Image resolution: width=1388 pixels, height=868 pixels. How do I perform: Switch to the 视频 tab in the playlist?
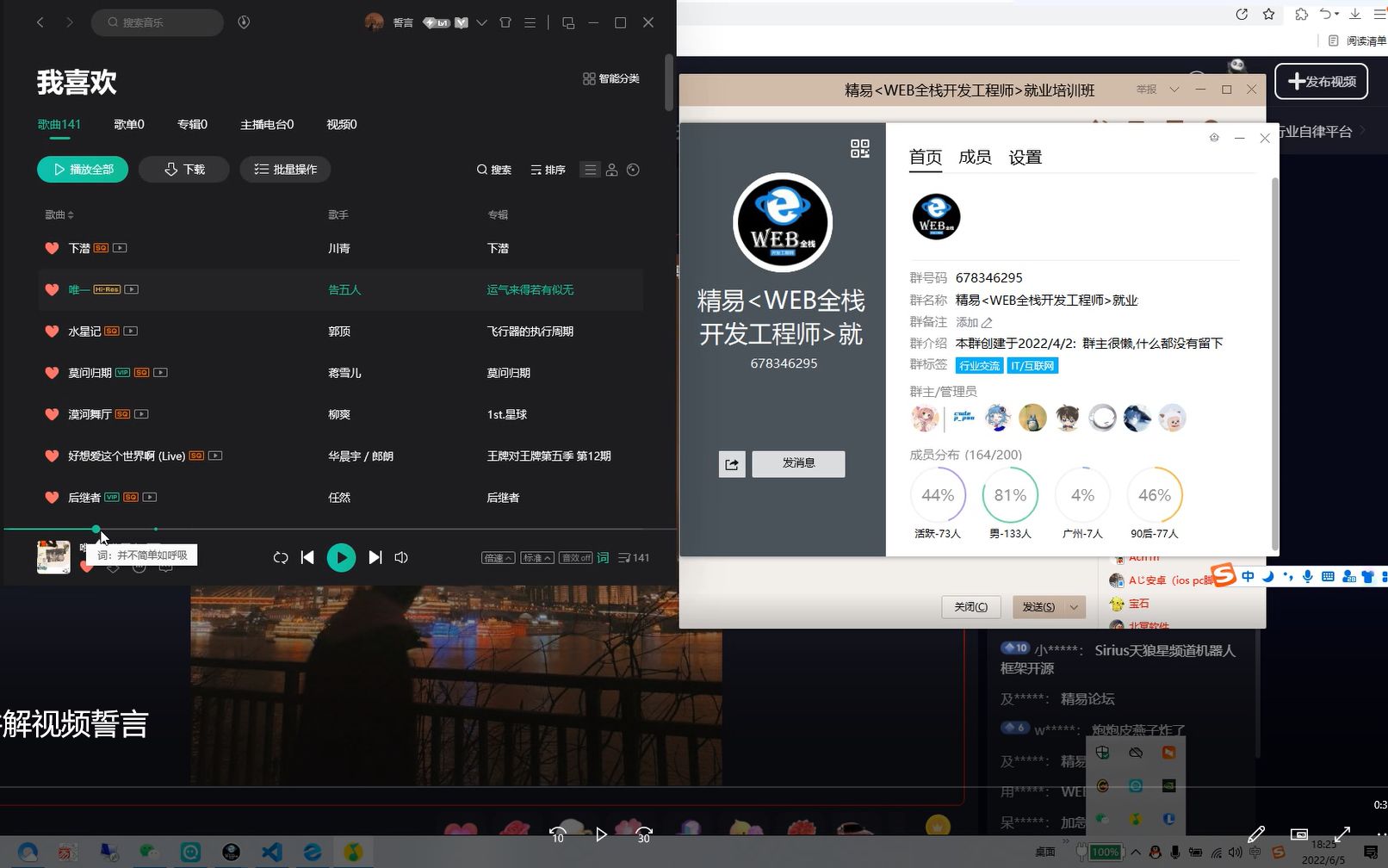(x=341, y=124)
